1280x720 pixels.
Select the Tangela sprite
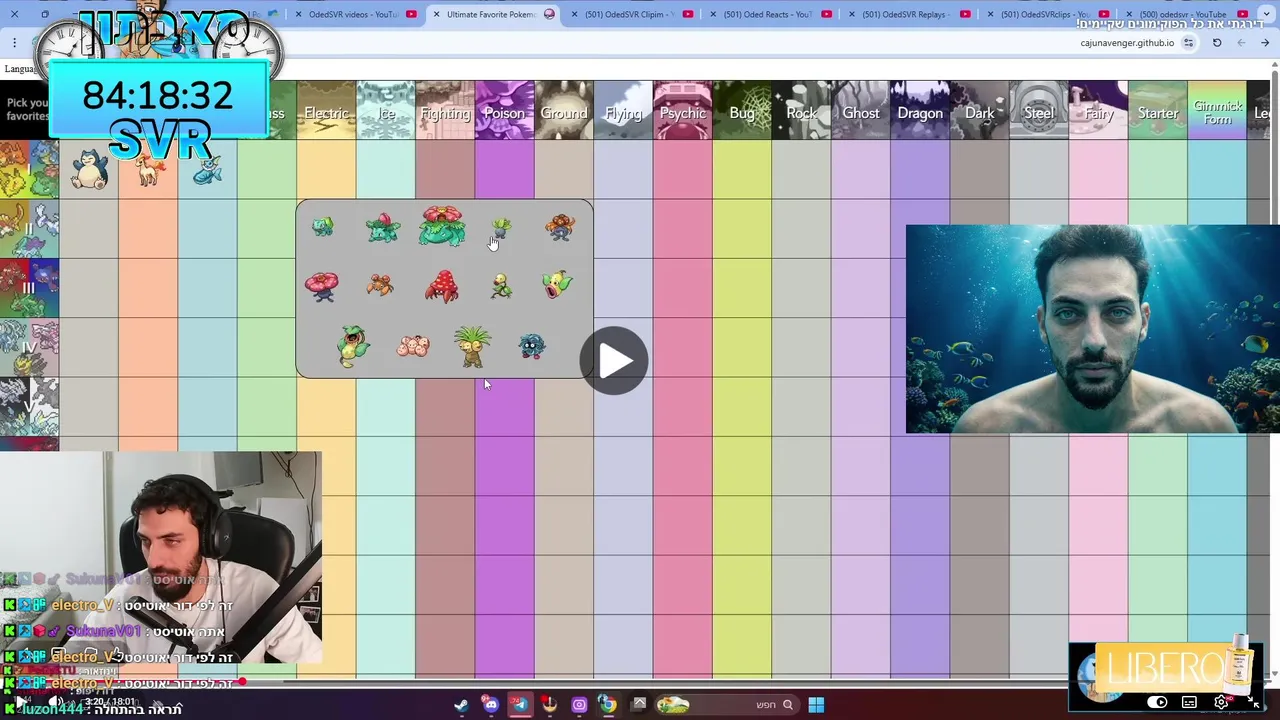pyautogui.click(x=532, y=346)
